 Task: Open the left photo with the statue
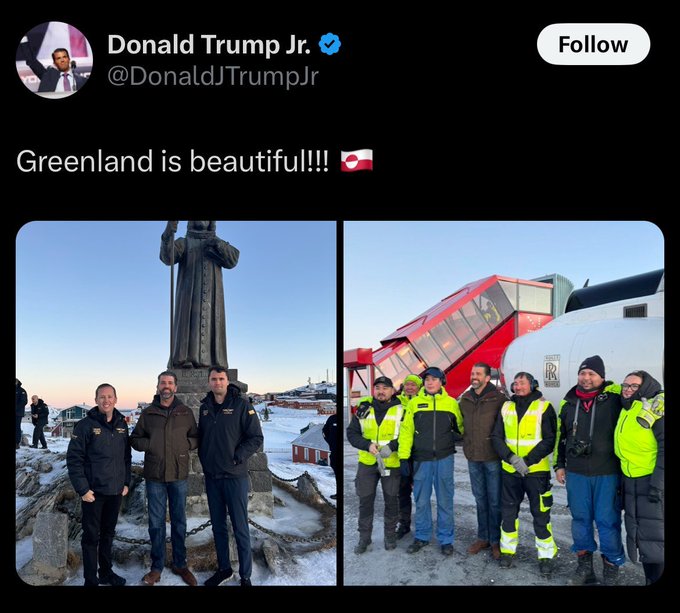pyautogui.click(x=176, y=403)
